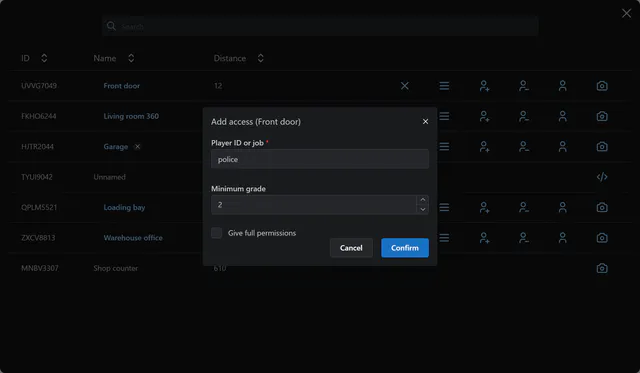Open list menu icon for Loading bay
The height and width of the screenshot is (373, 640).
(444, 207)
